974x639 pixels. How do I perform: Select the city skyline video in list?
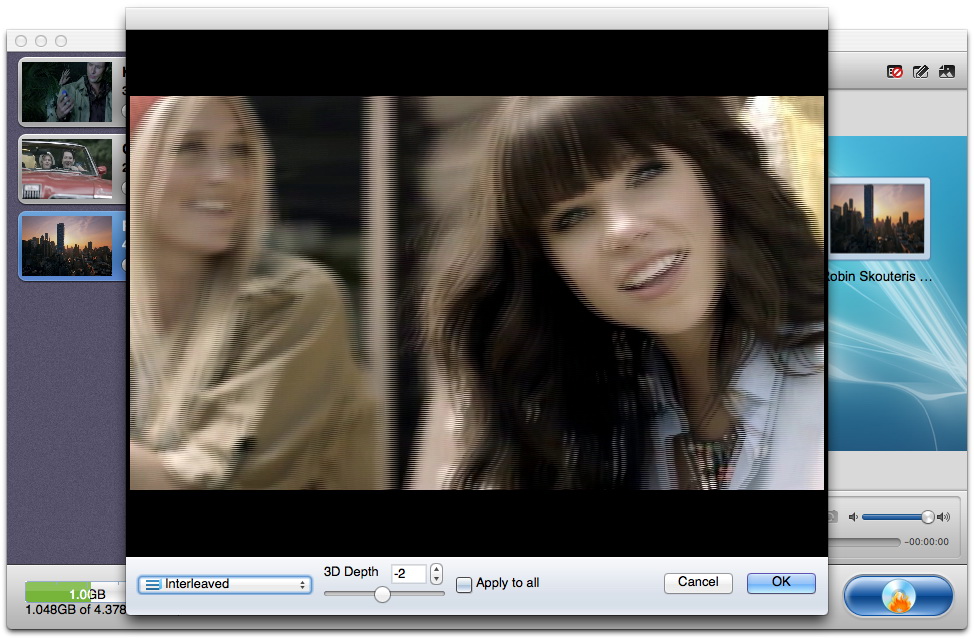pos(67,245)
